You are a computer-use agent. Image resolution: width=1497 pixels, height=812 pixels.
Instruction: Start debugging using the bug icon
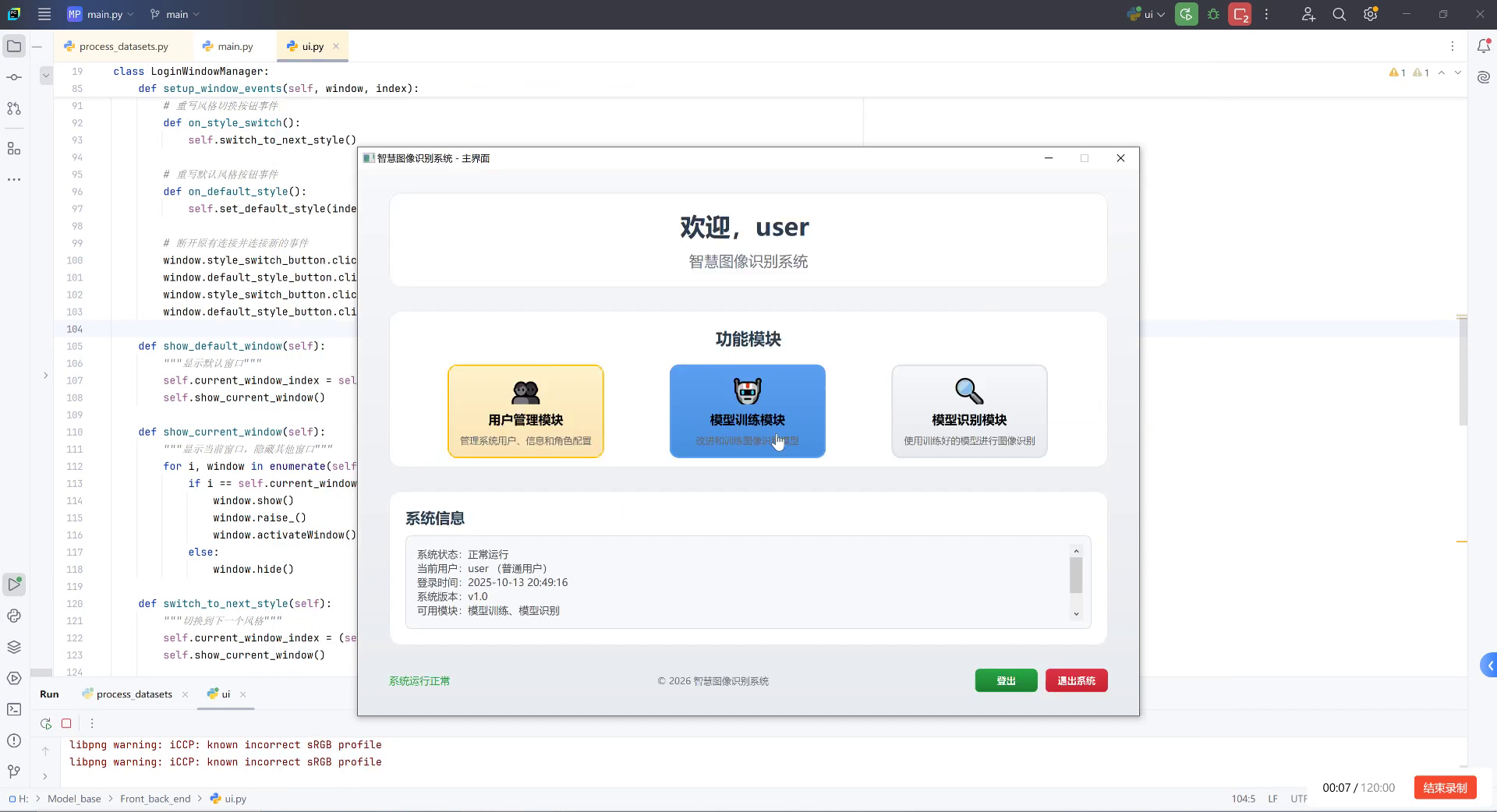[1213, 14]
